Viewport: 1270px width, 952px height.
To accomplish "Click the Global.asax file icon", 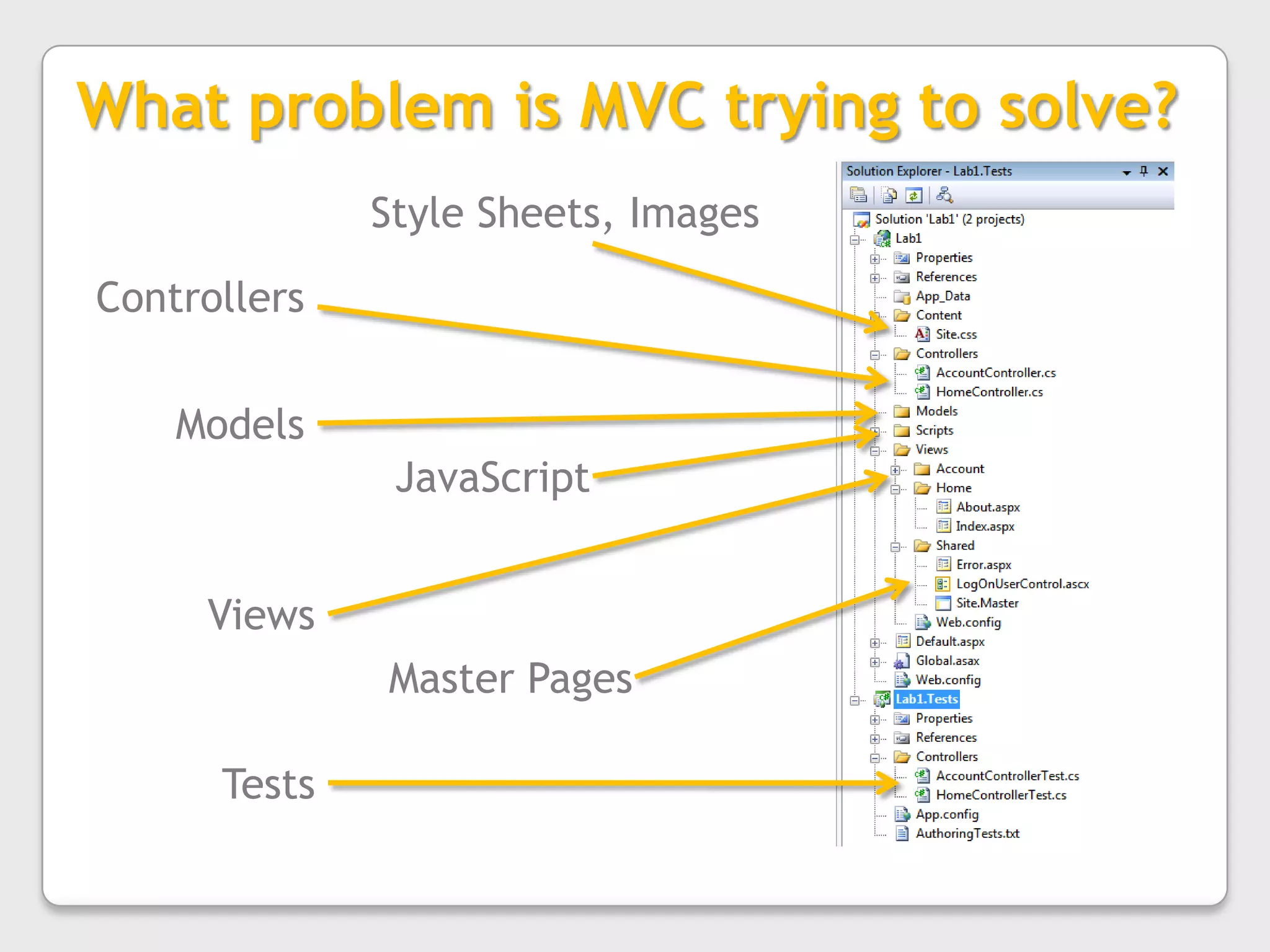I will [x=902, y=661].
